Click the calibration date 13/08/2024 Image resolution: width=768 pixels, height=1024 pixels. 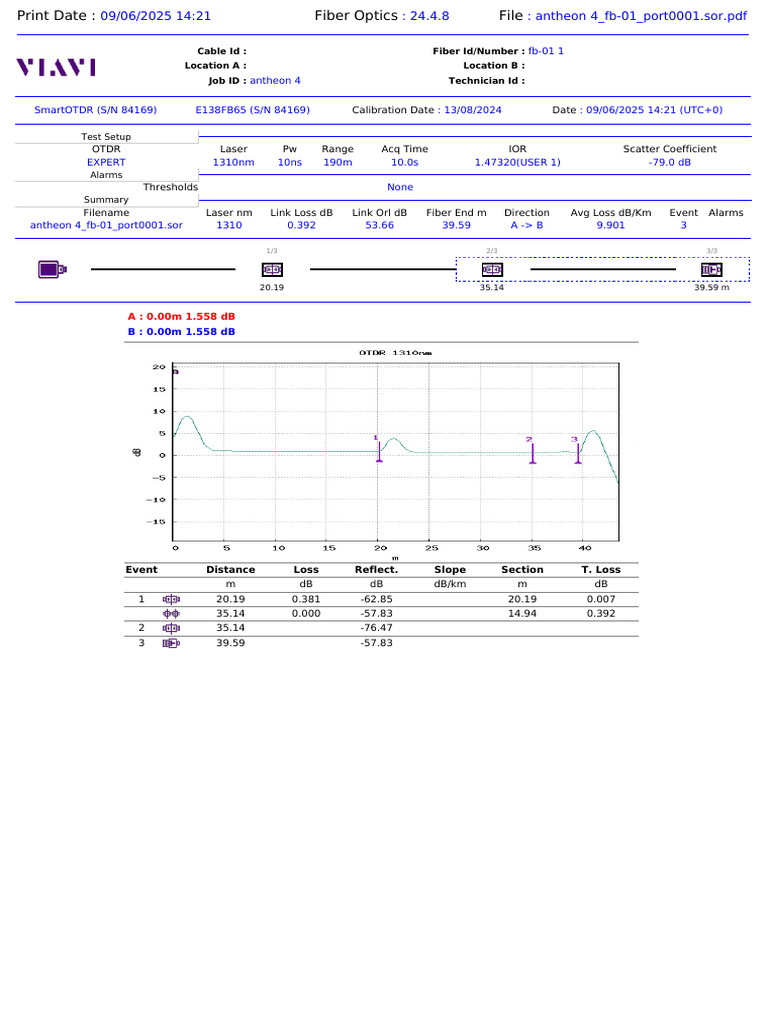[x=473, y=110]
